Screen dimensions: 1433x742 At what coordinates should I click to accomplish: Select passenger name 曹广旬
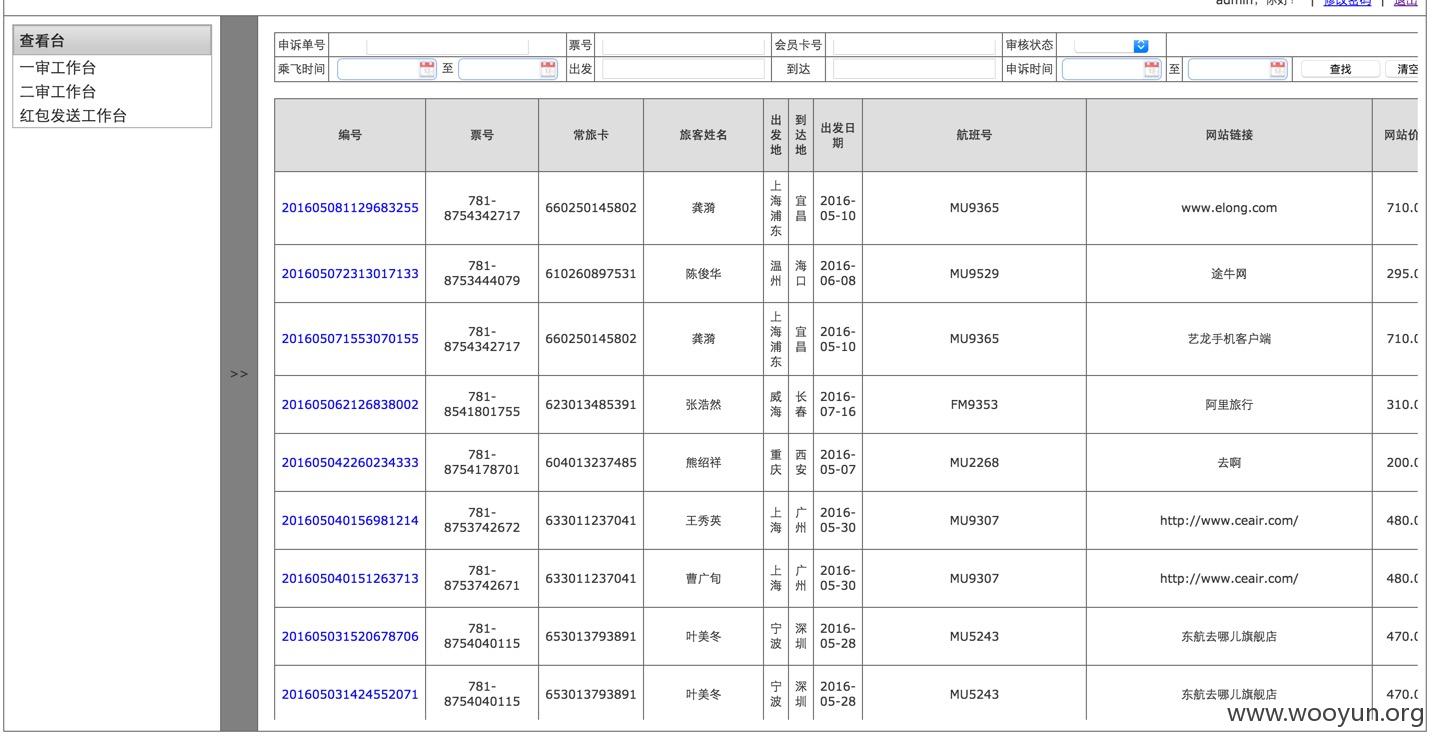click(x=703, y=578)
